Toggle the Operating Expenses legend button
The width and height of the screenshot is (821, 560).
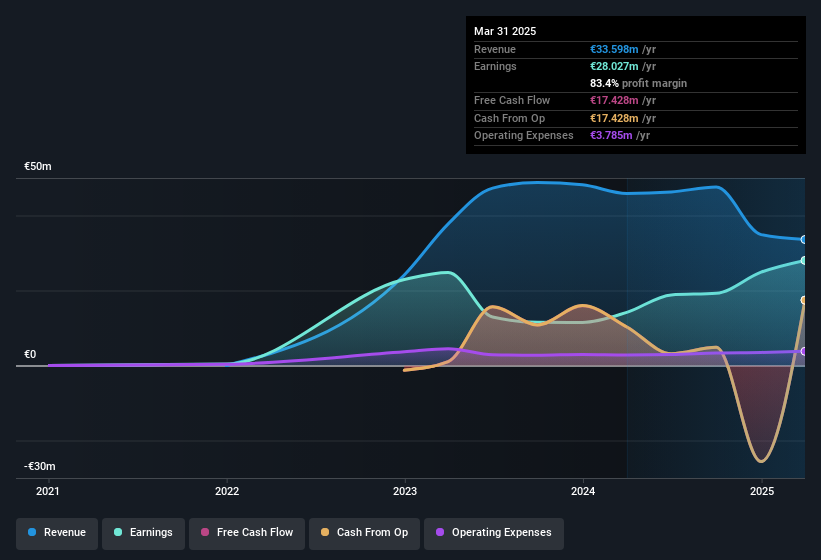click(494, 533)
